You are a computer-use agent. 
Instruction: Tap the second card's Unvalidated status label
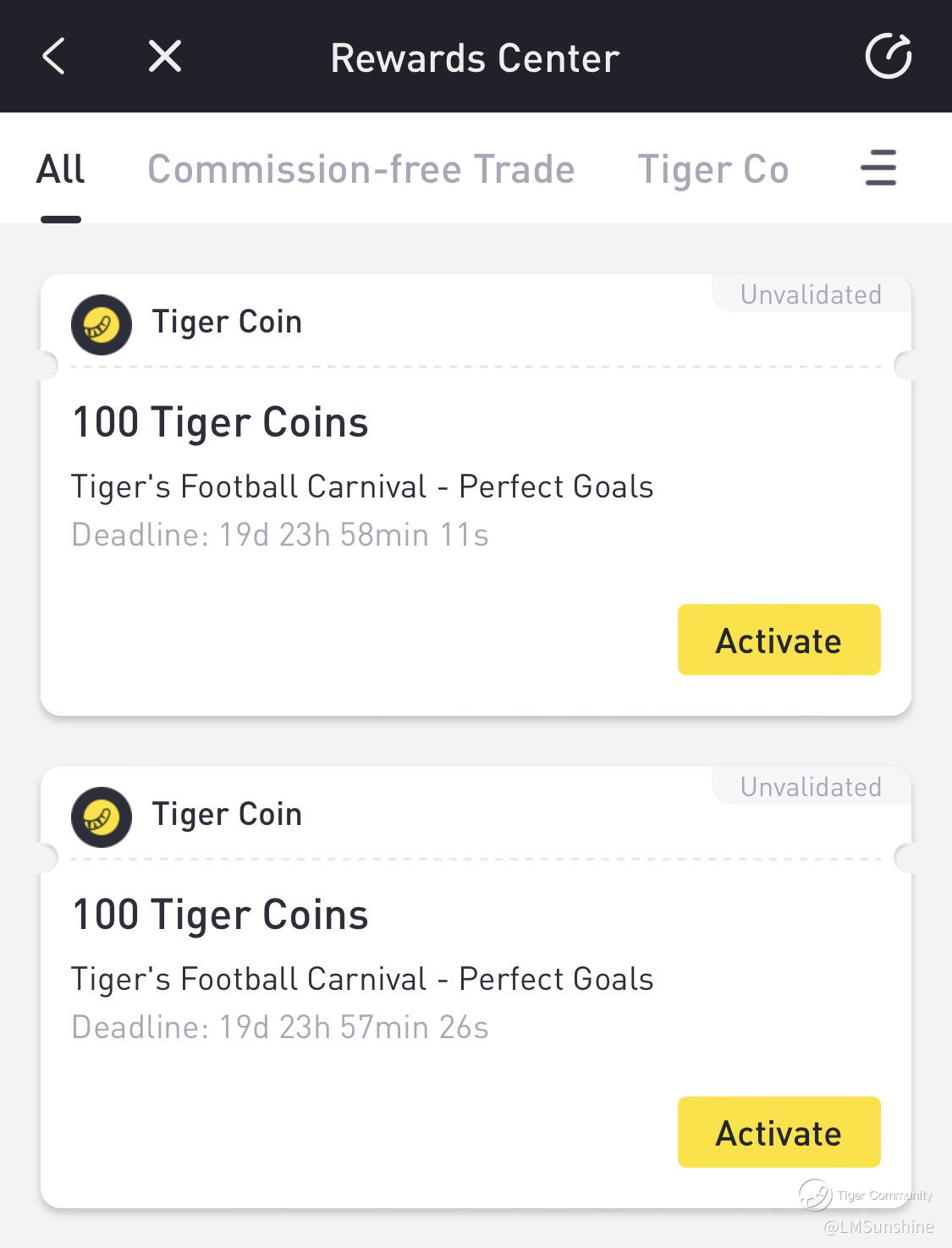pos(811,787)
